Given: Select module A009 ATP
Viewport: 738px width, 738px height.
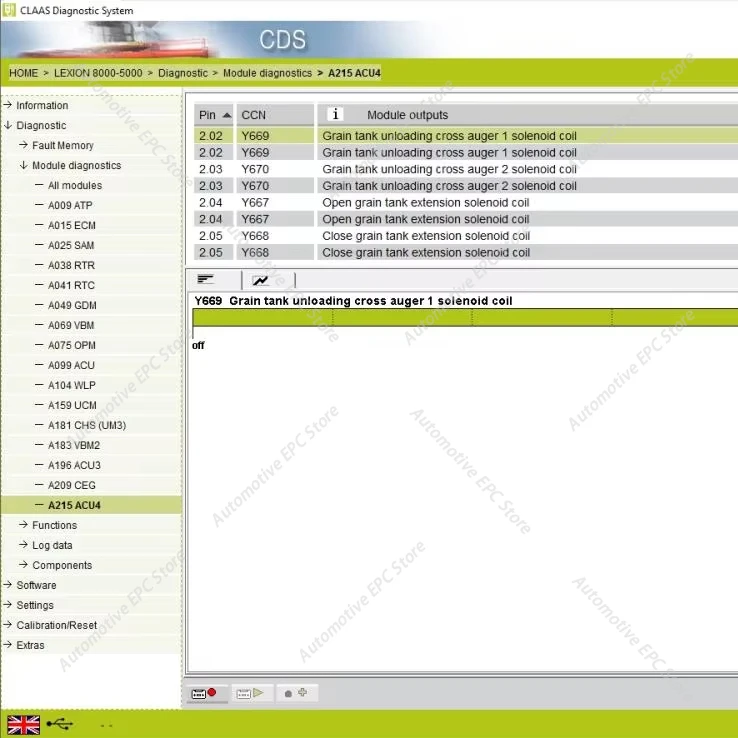Looking at the screenshot, I should 70,206.
